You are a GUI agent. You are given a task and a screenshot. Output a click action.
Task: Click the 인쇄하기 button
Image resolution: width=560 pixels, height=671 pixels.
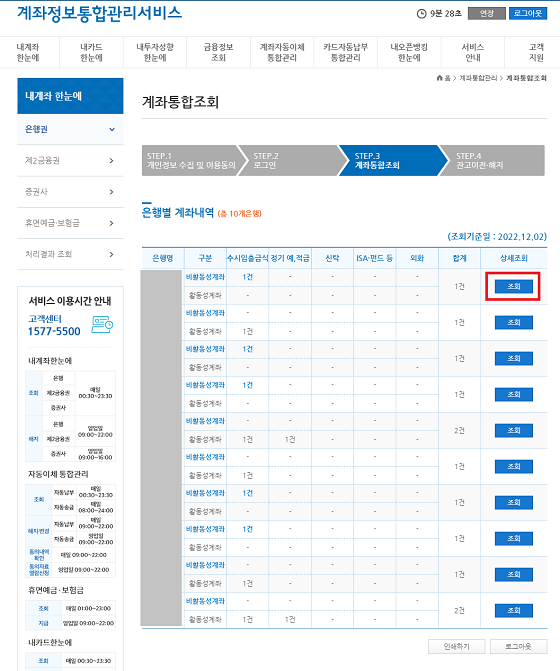(x=456, y=646)
